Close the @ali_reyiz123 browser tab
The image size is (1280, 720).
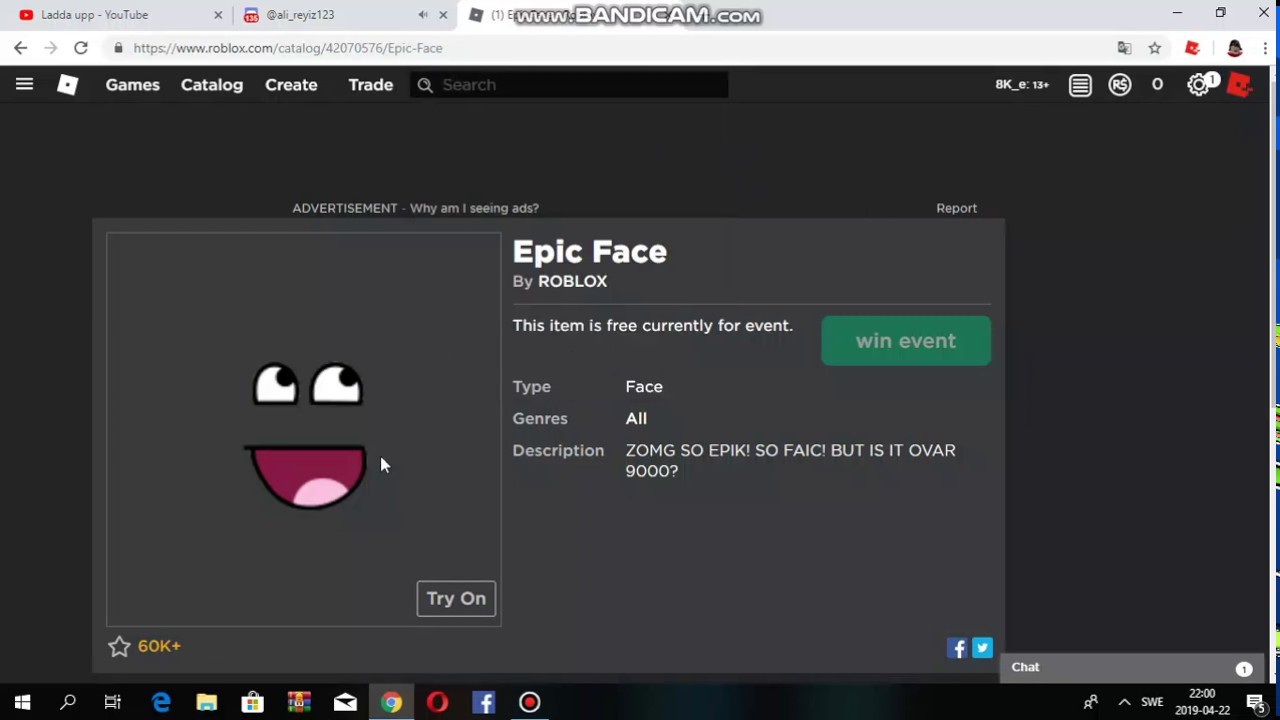(x=443, y=15)
